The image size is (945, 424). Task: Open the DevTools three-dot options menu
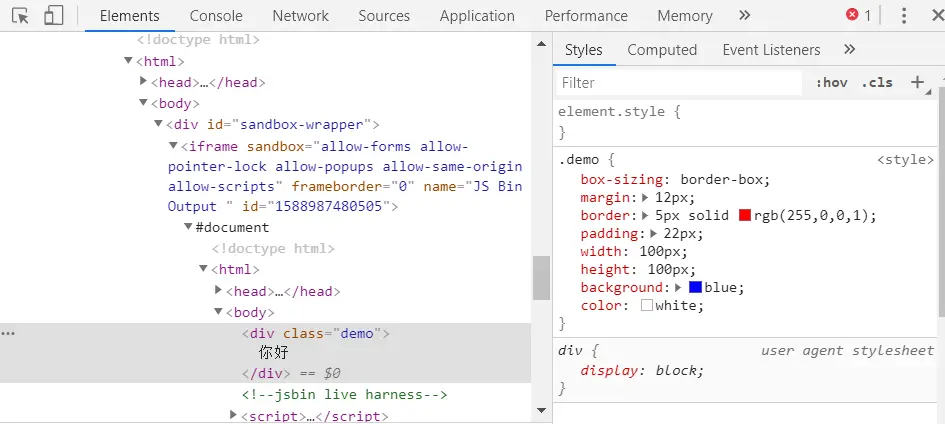pos(903,16)
